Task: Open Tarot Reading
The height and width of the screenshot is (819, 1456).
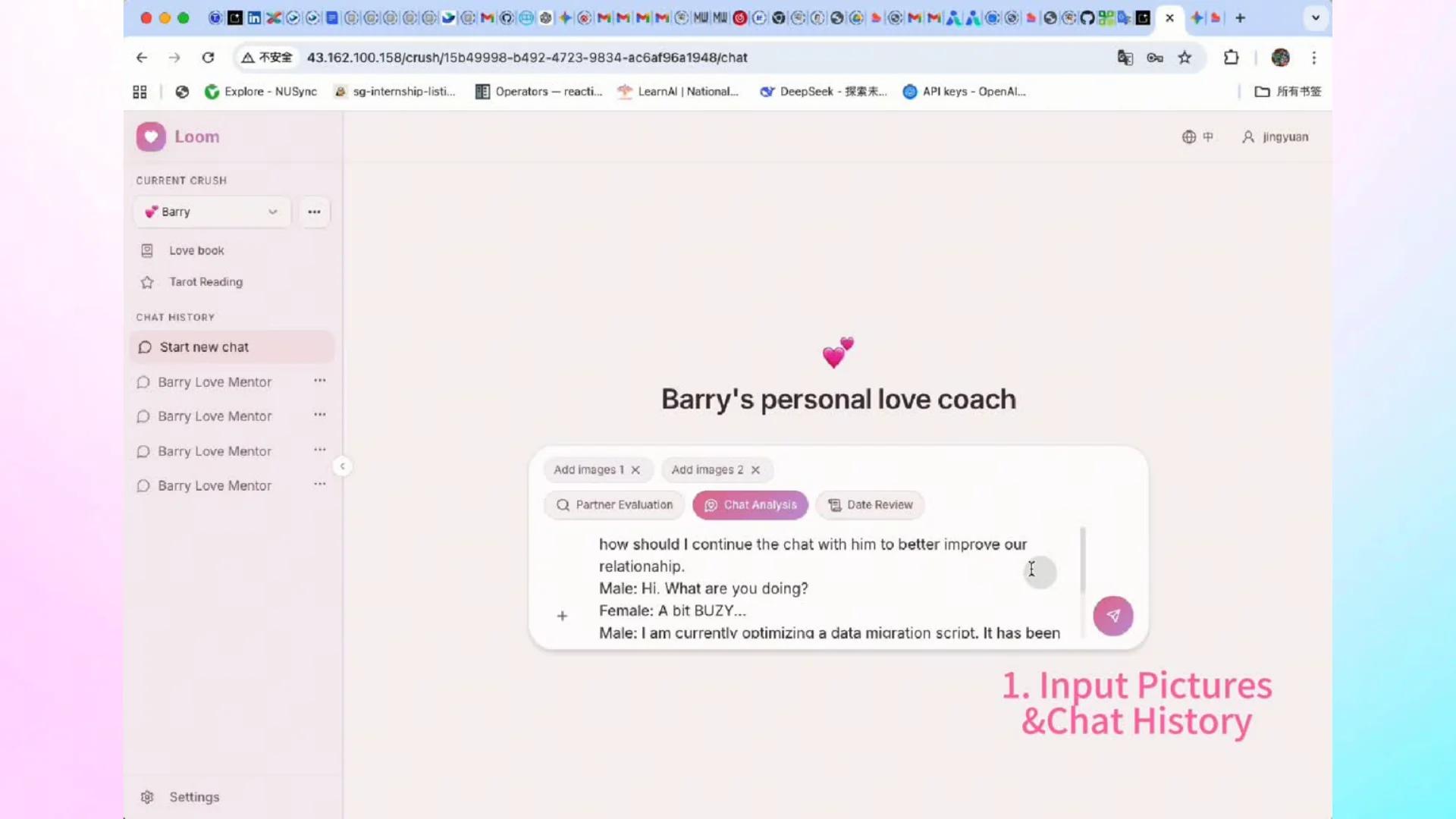Action: 206,282
